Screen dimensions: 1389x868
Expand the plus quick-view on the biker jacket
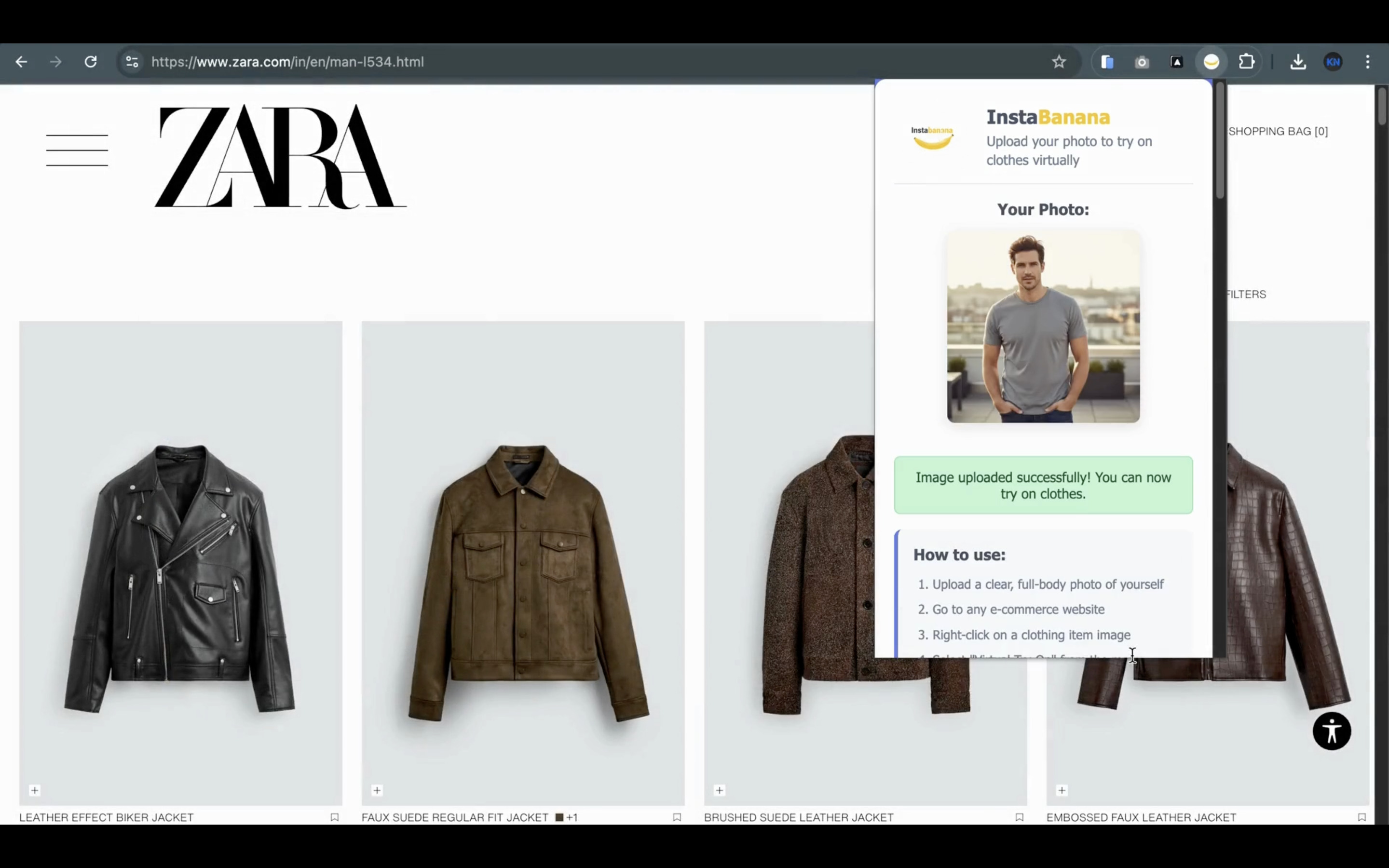pos(34,790)
